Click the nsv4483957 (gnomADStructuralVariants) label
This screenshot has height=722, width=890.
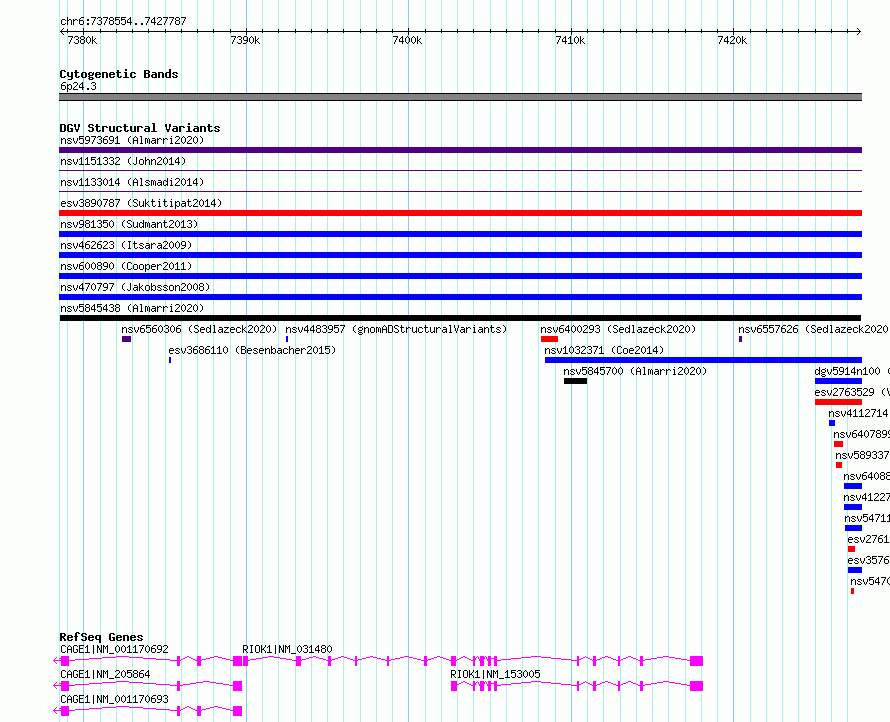coord(396,329)
